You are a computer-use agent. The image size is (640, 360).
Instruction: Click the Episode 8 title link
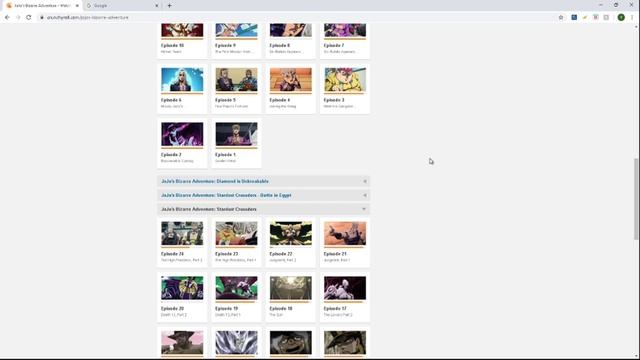tap(280, 46)
